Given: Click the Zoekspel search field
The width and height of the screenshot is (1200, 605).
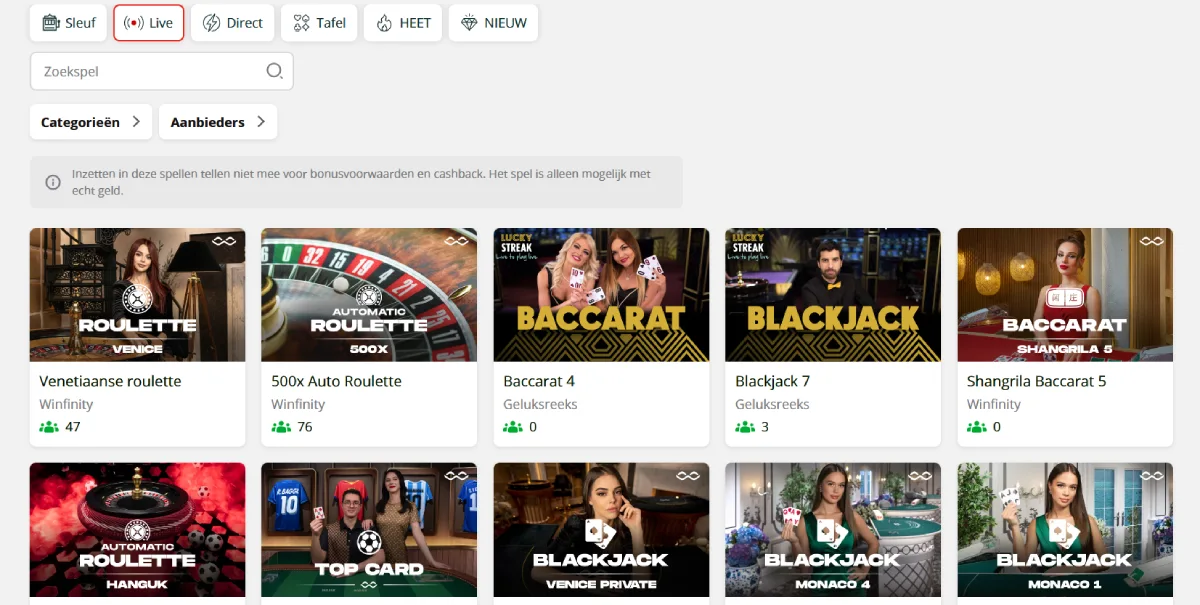Looking at the screenshot, I should (161, 71).
